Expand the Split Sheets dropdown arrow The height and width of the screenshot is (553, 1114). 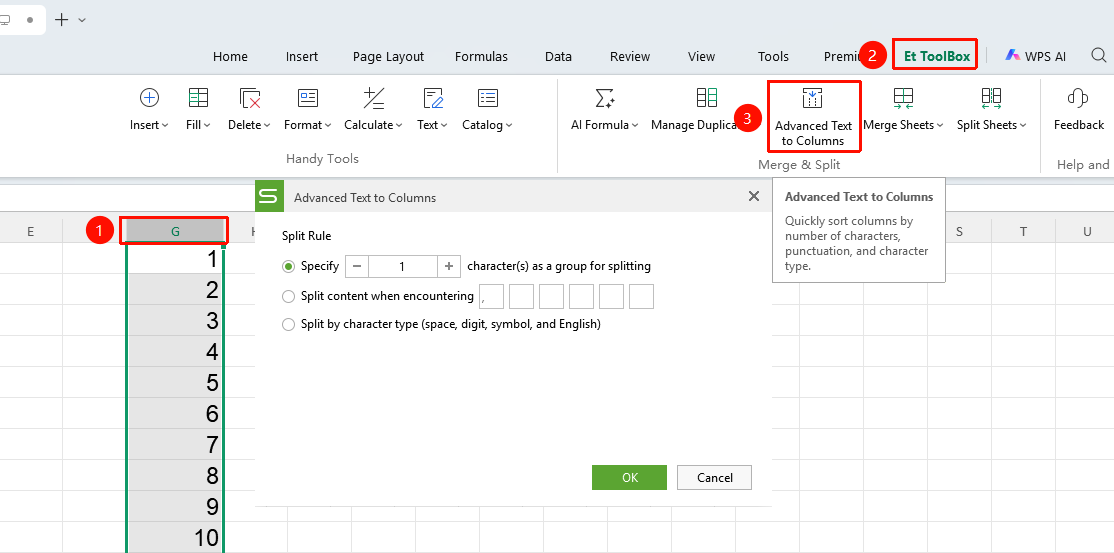(x=1024, y=125)
